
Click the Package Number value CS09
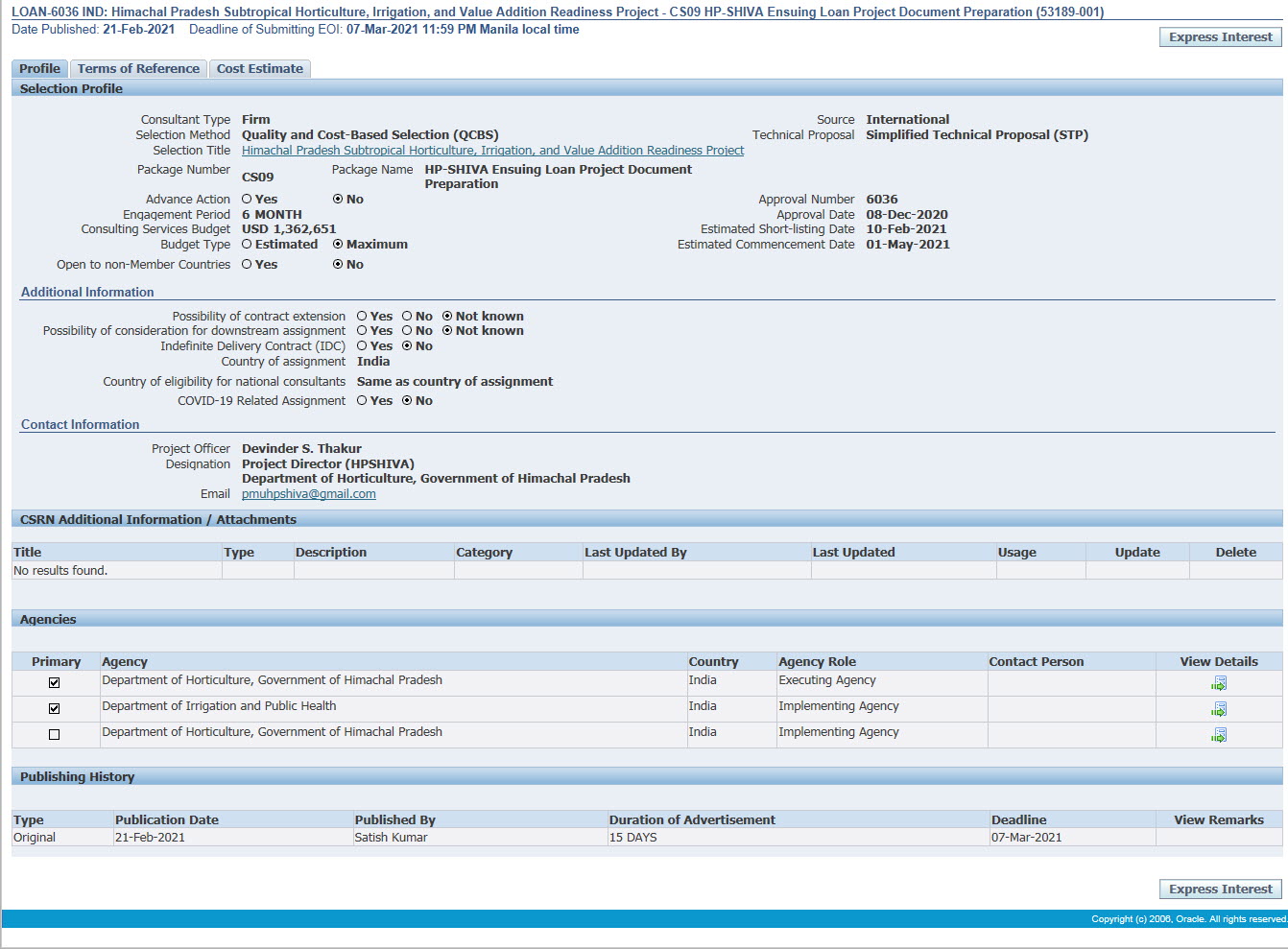pos(257,177)
